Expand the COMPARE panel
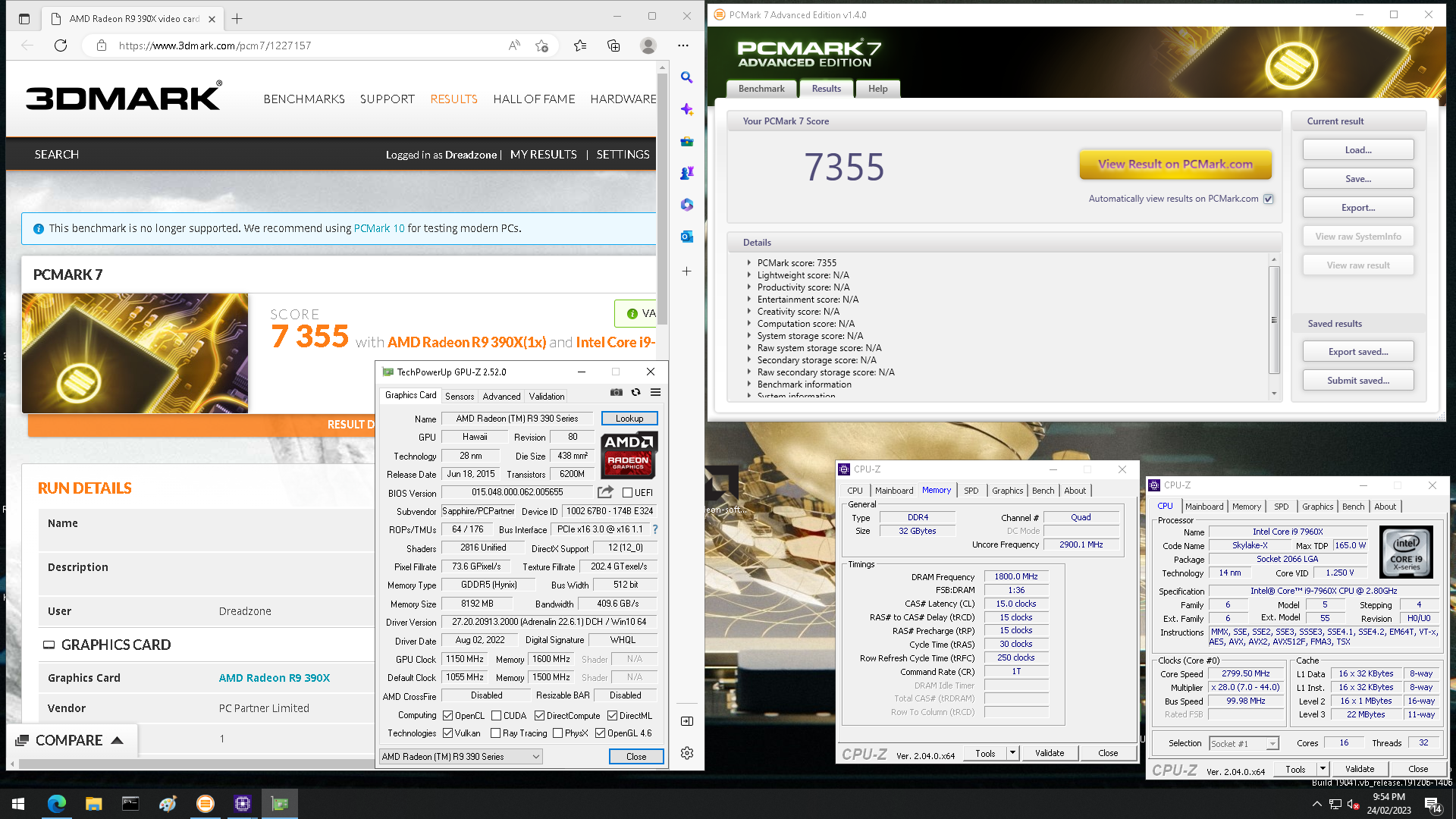This screenshot has height=819, width=1456. coord(72,740)
